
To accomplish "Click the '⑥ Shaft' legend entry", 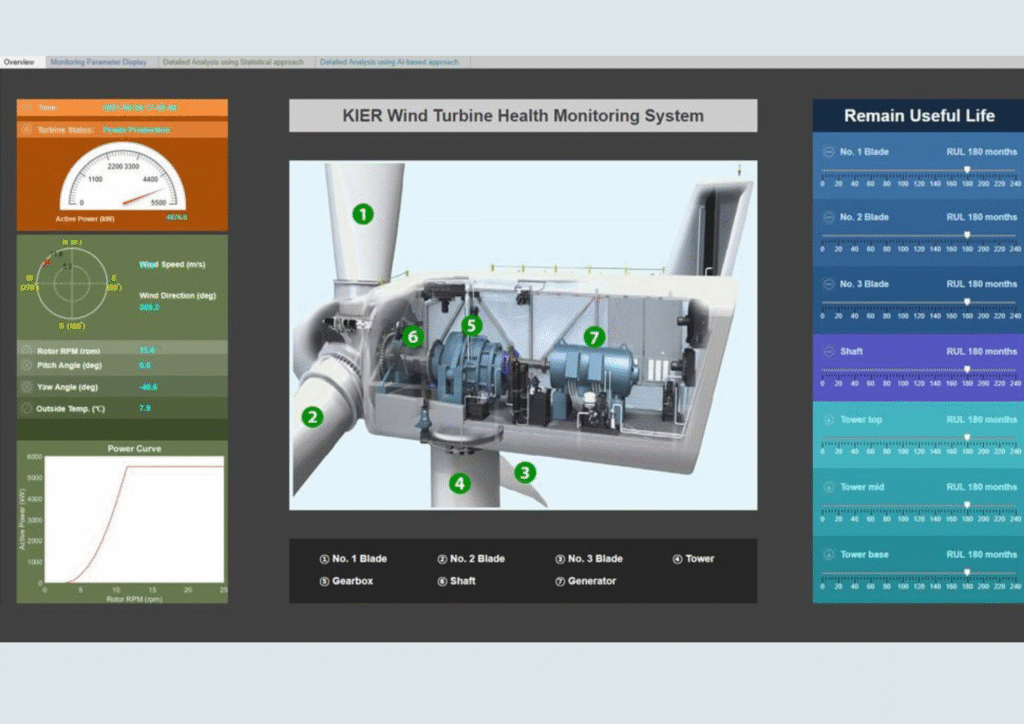I will (456, 581).
